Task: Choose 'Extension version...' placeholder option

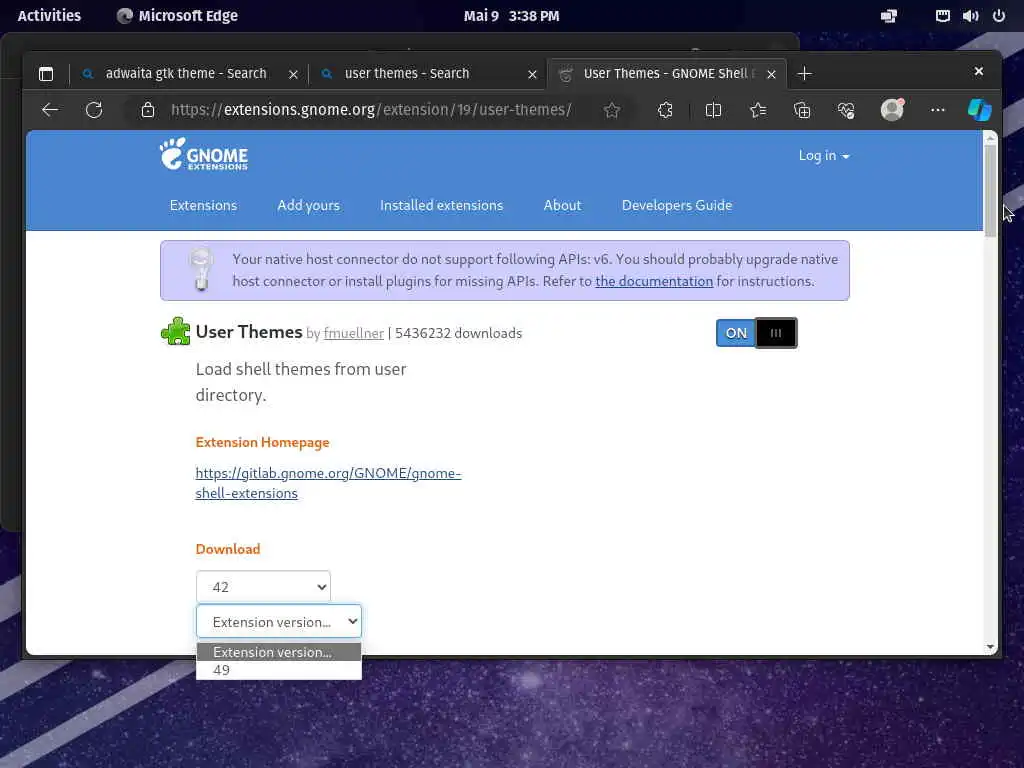Action: 279,652
